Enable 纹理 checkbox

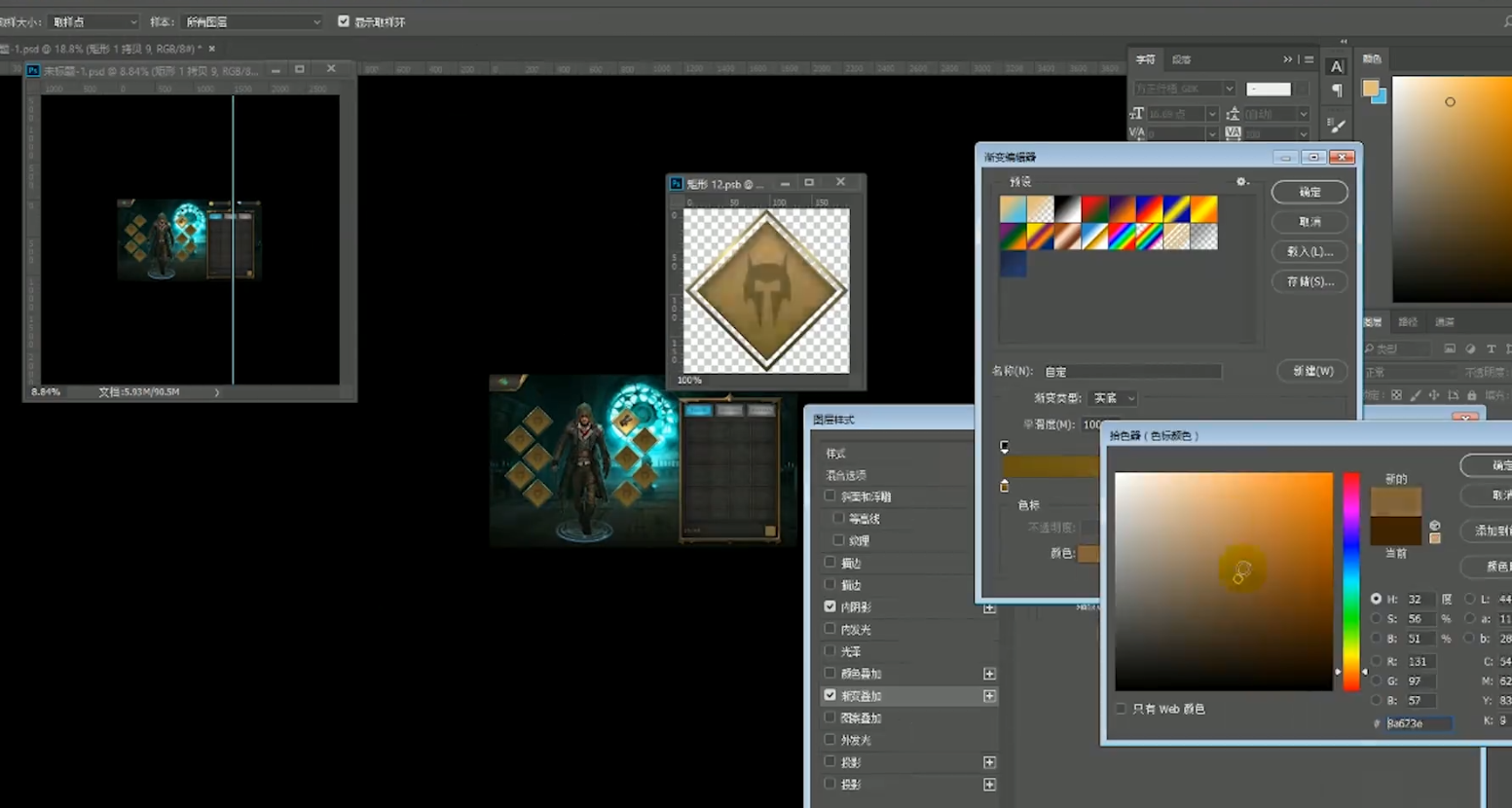(x=838, y=540)
